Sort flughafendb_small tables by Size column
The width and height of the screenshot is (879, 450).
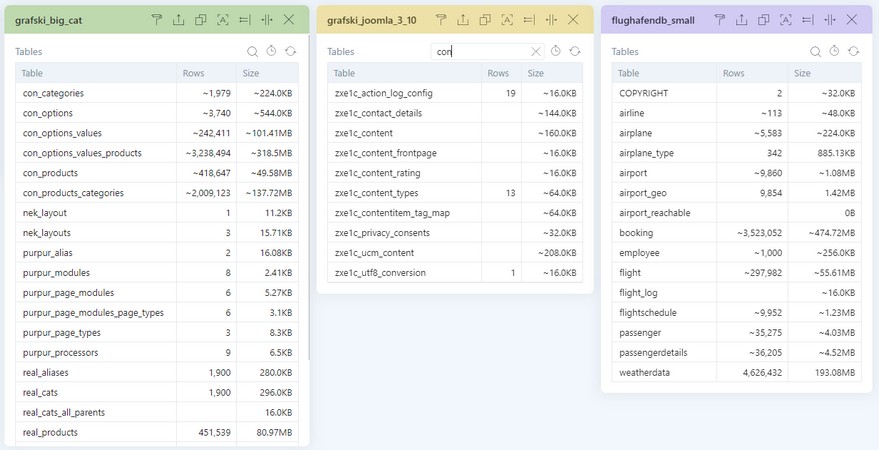803,73
